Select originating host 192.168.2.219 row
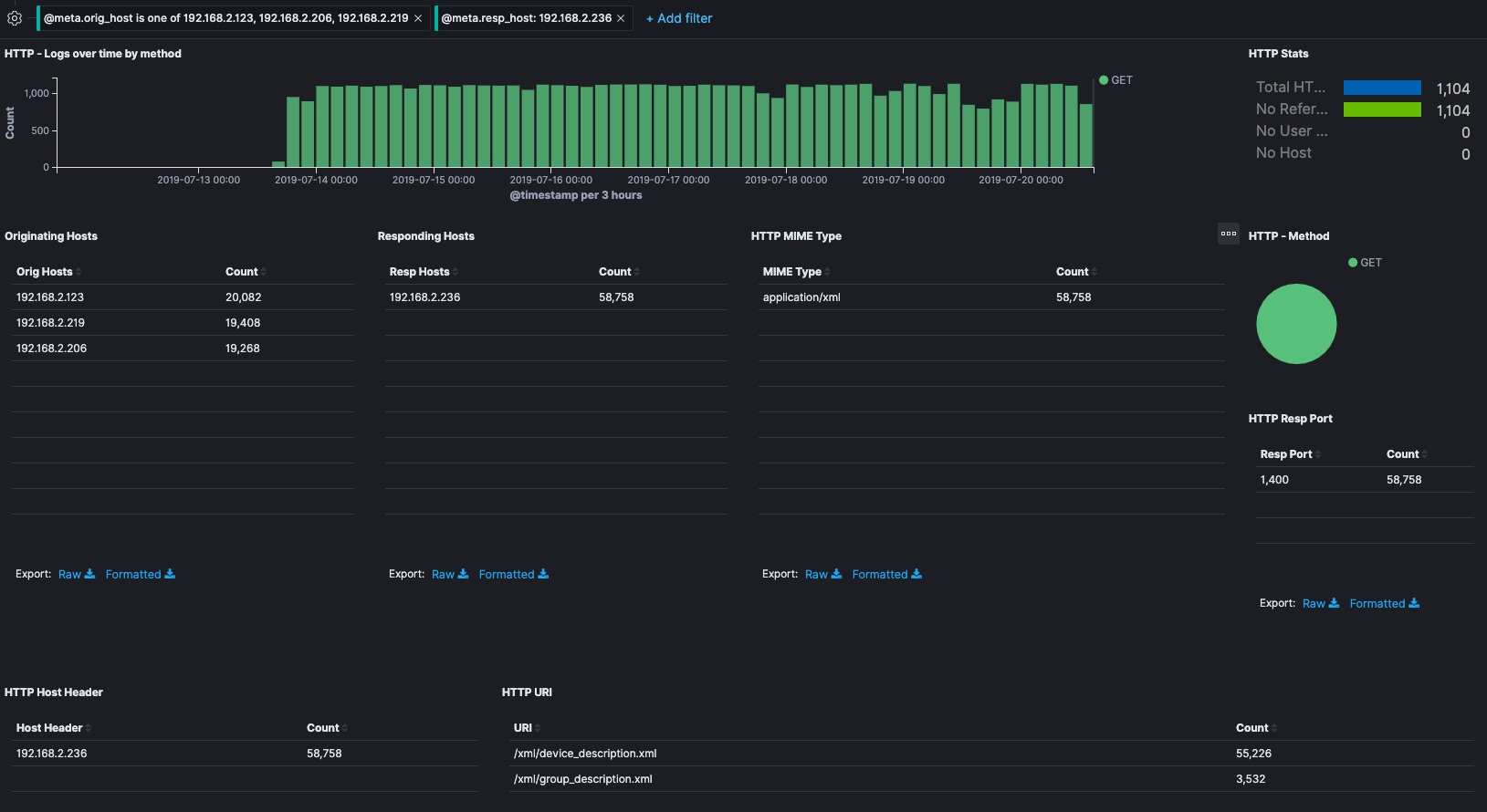This screenshot has width=1487, height=812. [183, 323]
